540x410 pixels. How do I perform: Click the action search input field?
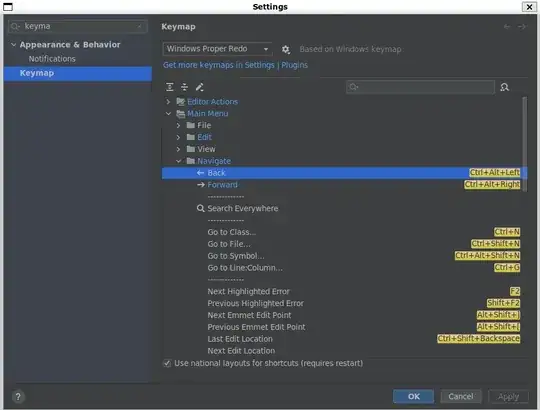tap(420, 87)
